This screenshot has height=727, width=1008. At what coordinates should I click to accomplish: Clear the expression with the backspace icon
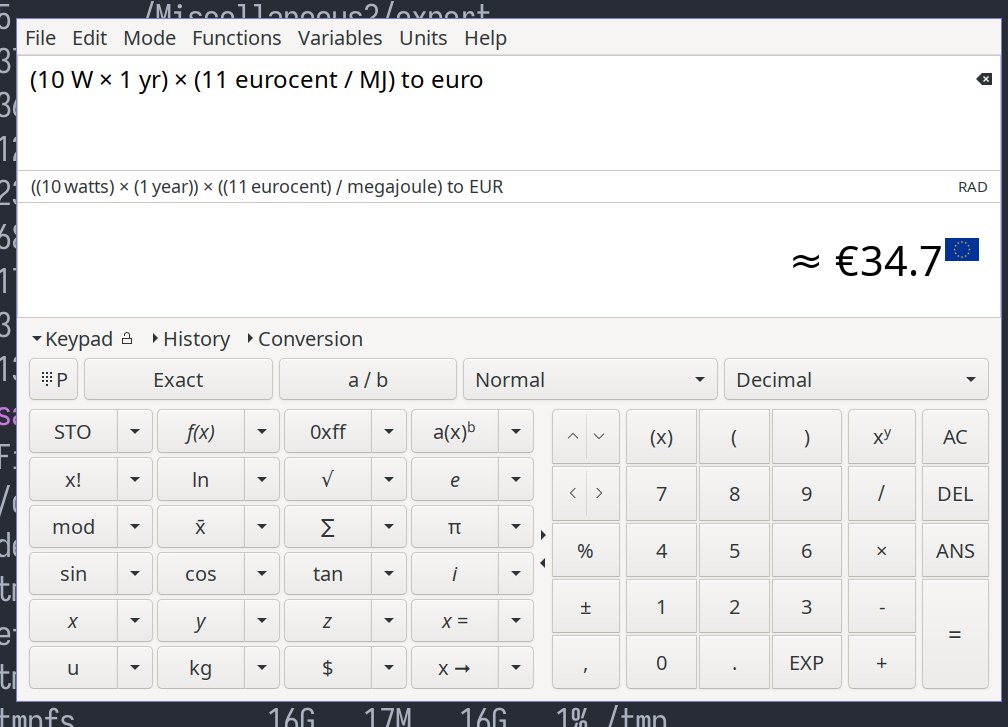click(x=983, y=79)
